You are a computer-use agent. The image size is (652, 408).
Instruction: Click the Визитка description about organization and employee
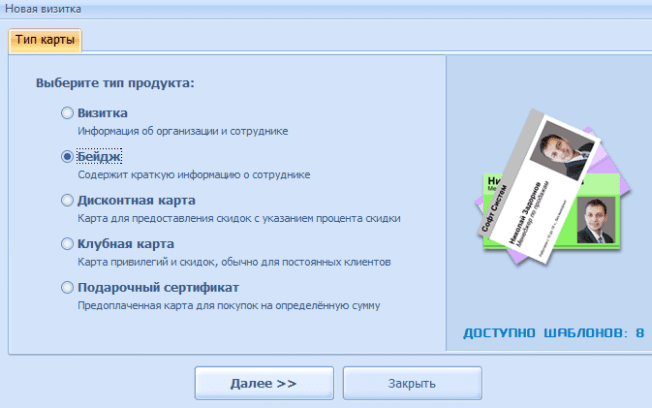(184, 130)
